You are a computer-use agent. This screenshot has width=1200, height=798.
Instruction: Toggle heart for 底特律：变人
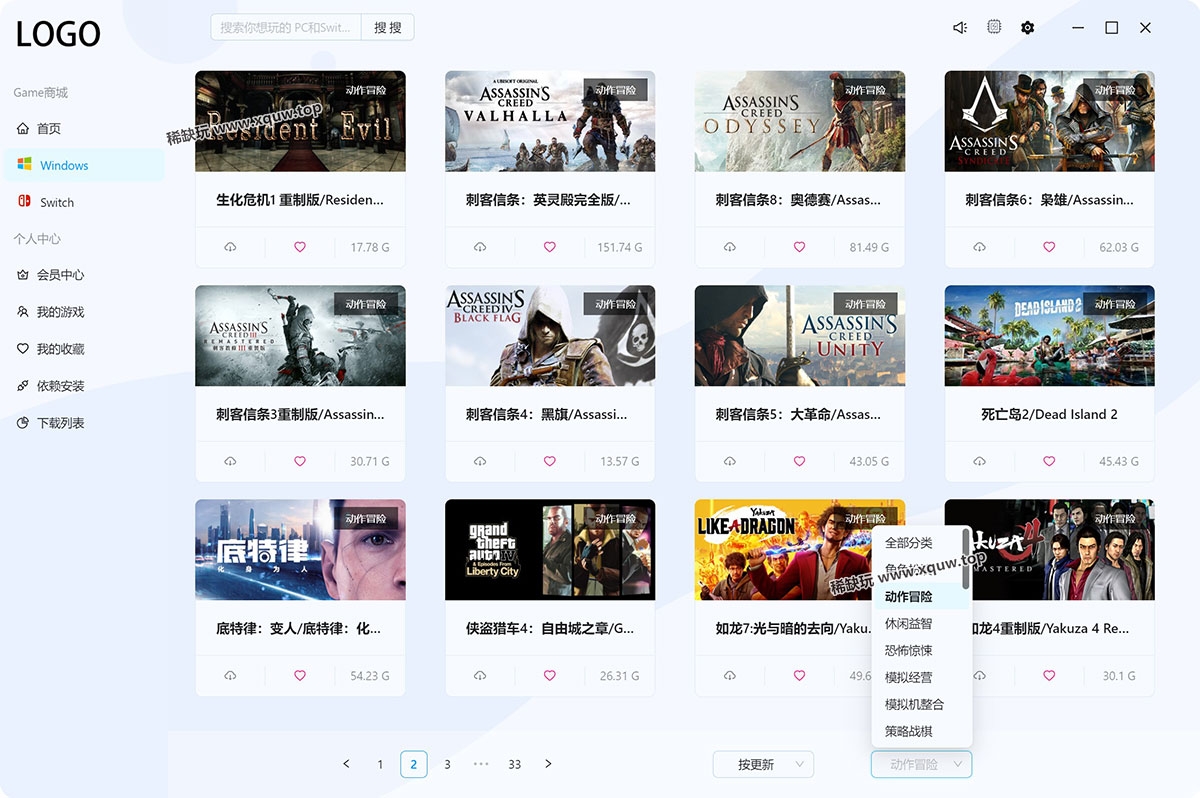[300, 676]
